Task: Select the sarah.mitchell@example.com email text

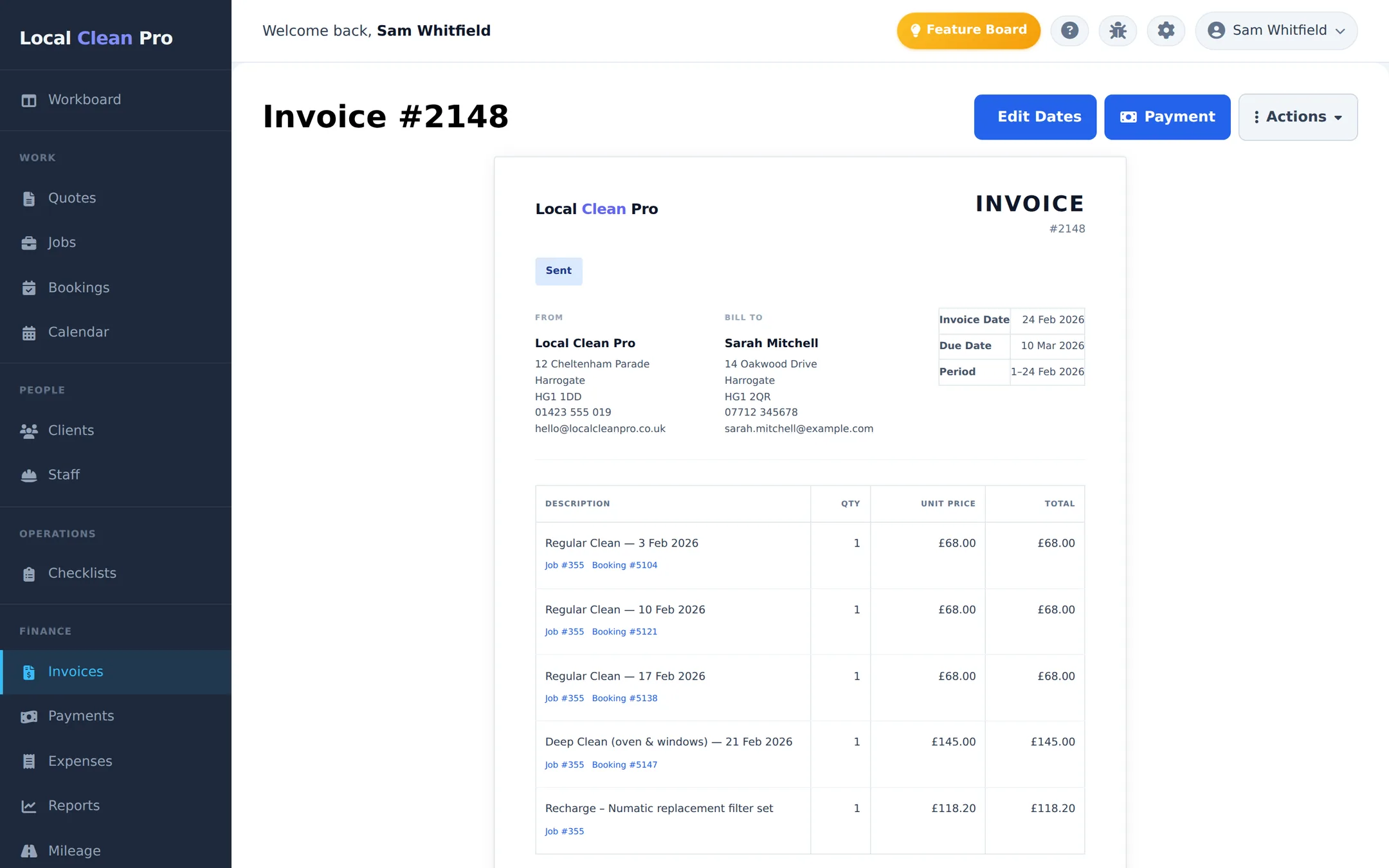Action: click(799, 429)
